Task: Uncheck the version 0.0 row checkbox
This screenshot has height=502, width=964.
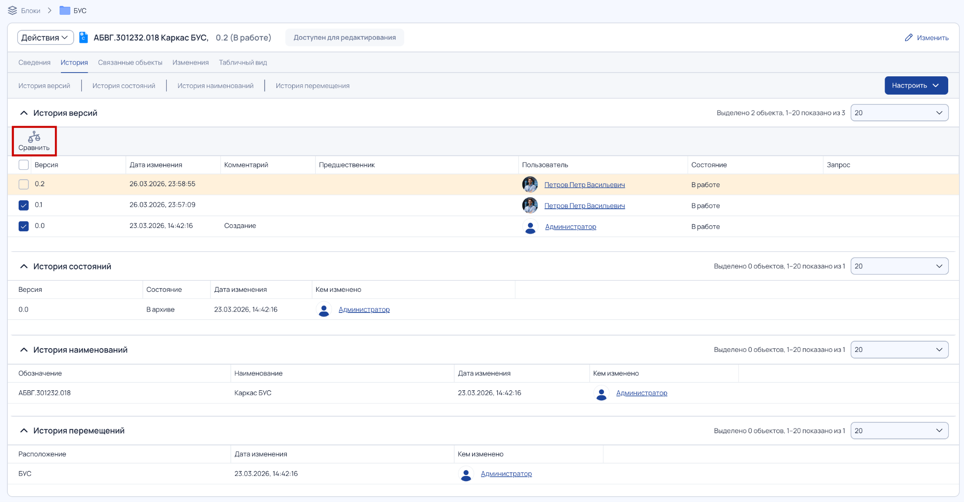Action: coord(23,226)
